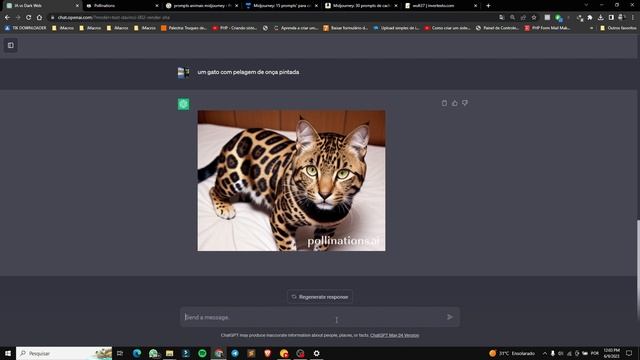Open Spotify from the taskbar
The height and width of the screenshot is (360, 640).
pos(202,353)
